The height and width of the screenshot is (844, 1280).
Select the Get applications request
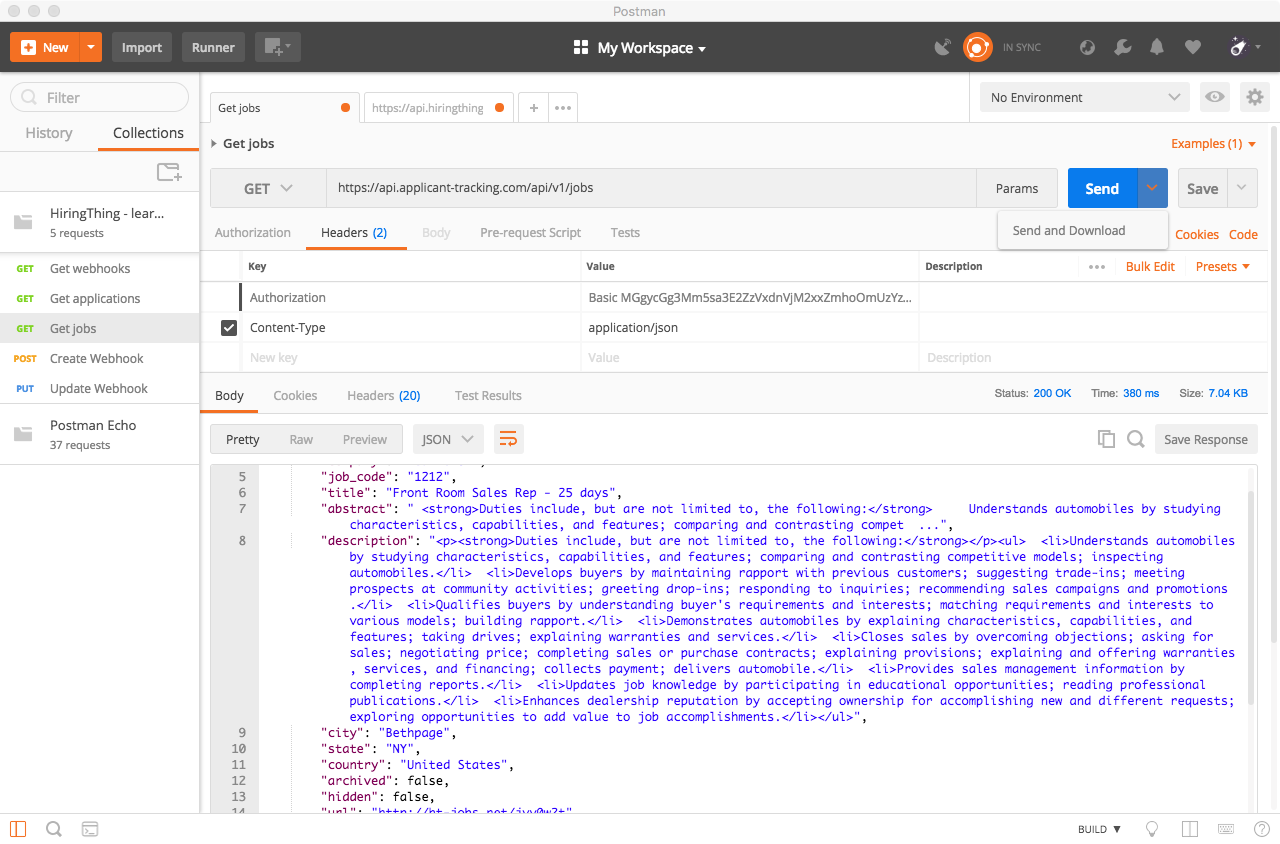click(x=100, y=298)
